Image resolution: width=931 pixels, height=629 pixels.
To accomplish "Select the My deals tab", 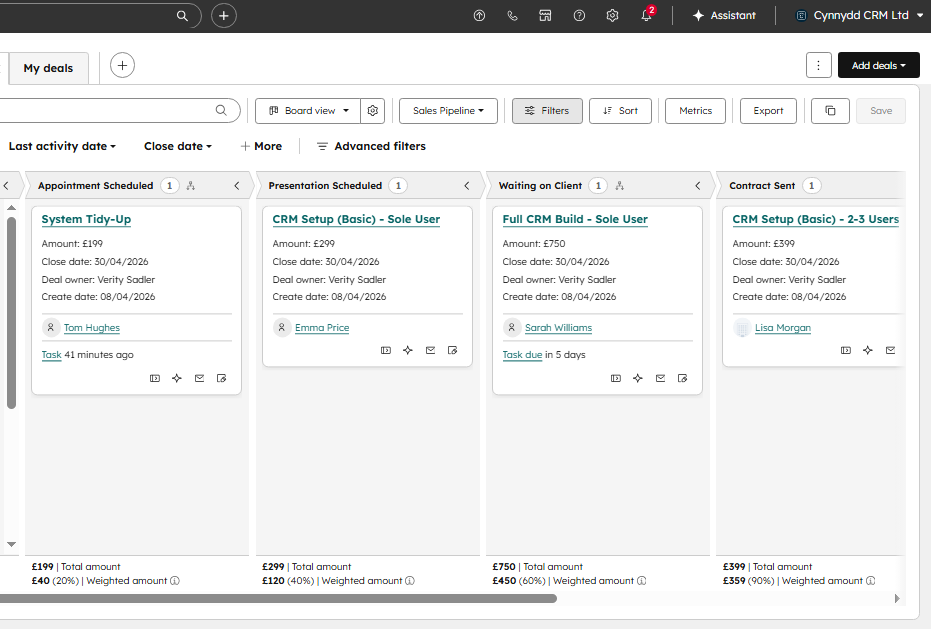I will click(48, 68).
